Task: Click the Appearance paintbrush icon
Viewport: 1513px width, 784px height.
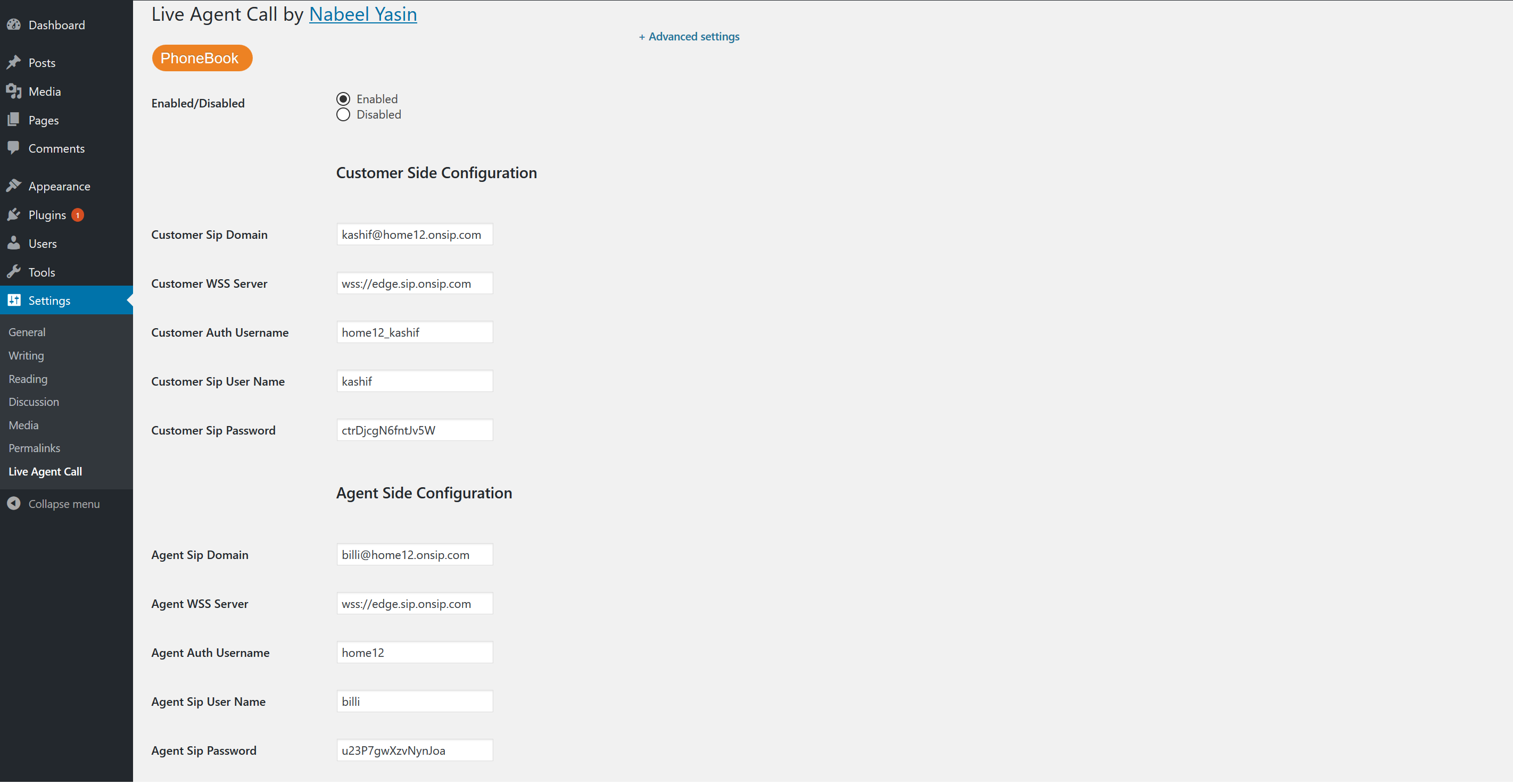Action: (13, 186)
